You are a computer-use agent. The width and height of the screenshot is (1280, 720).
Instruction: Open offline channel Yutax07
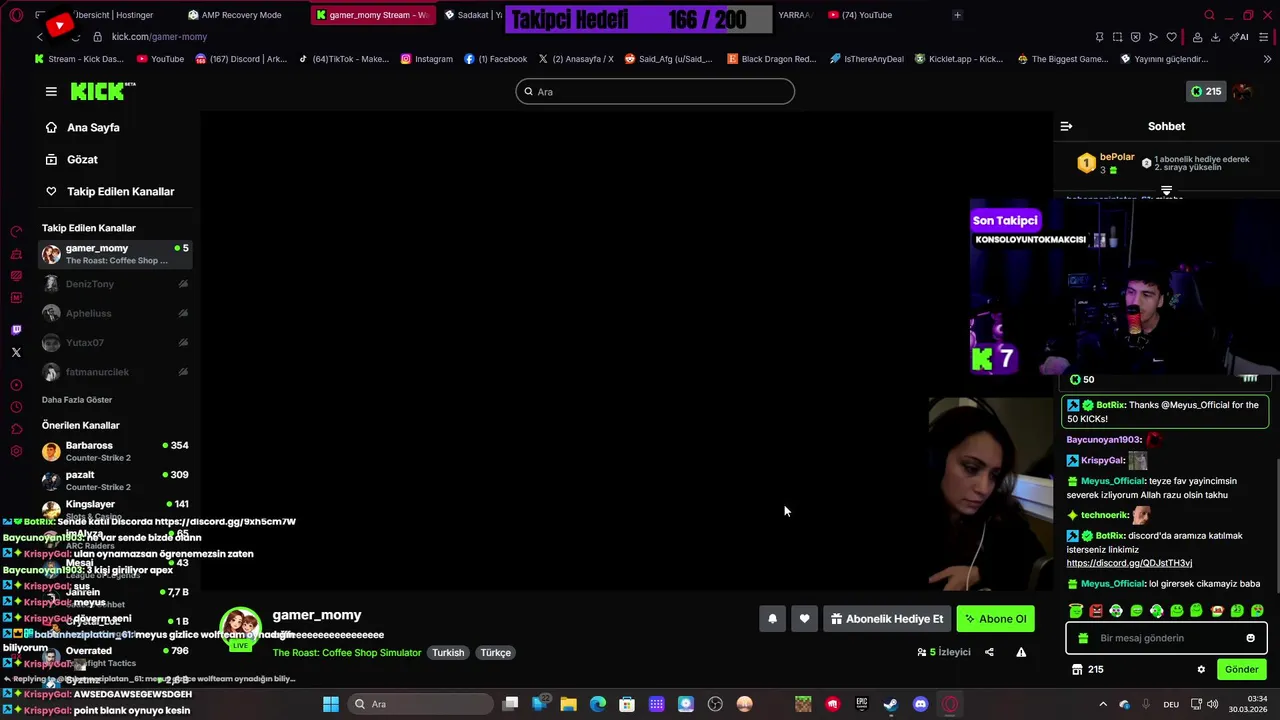click(x=115, y=342)
